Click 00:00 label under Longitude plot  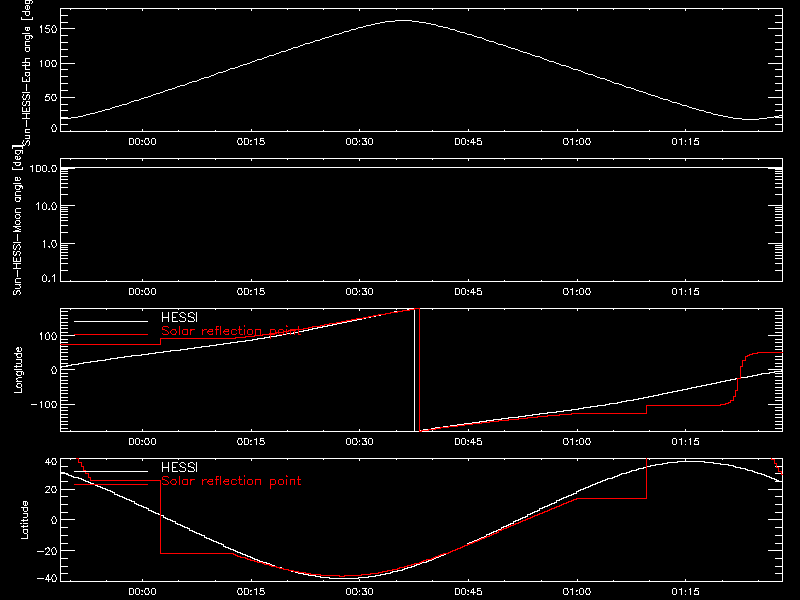pos(142,442)
